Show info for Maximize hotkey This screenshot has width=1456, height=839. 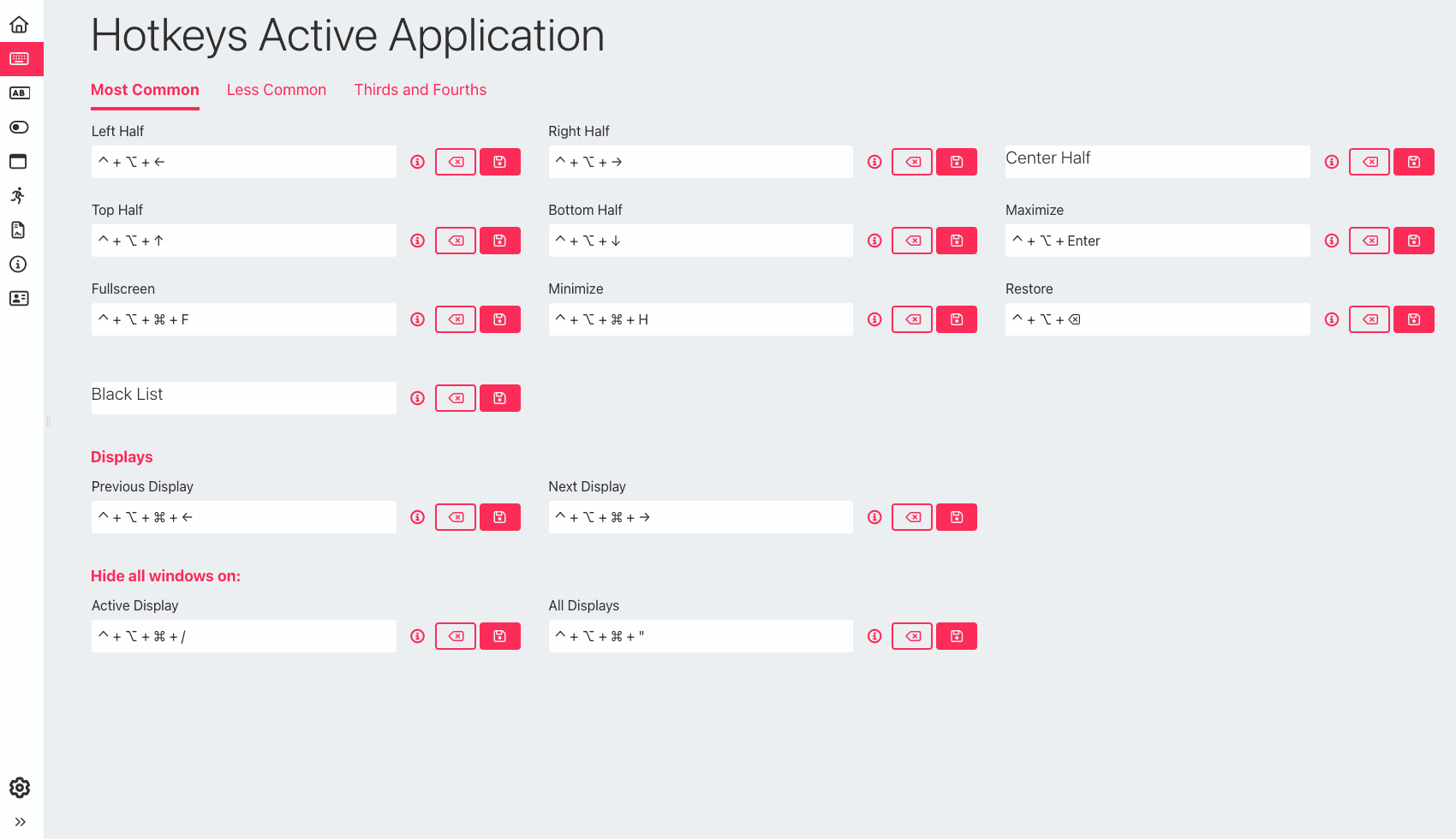click(x=1332, y=241)
